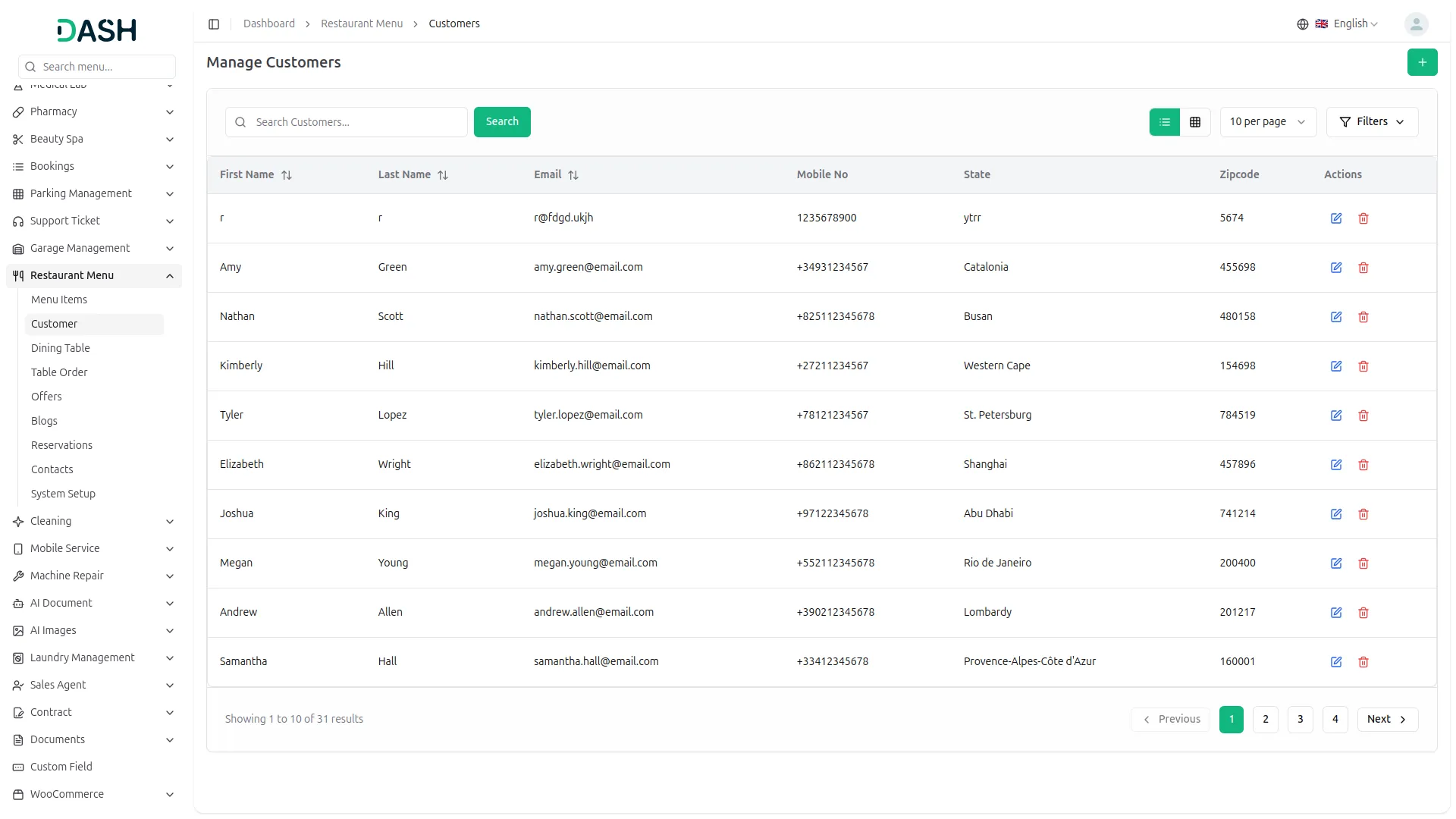
Task: Click the Search Customers input field
Action: 356,122
